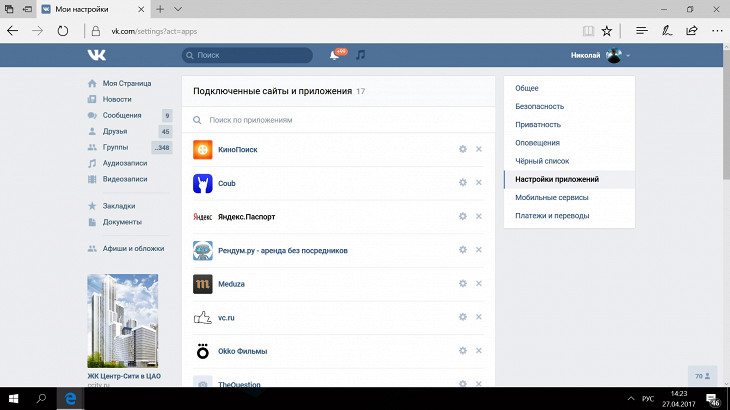Share the page from Edge toolbar

point(692,31)
